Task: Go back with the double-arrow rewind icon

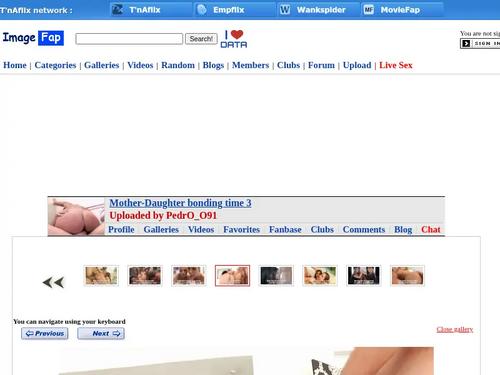Action: tap(53, 282)
